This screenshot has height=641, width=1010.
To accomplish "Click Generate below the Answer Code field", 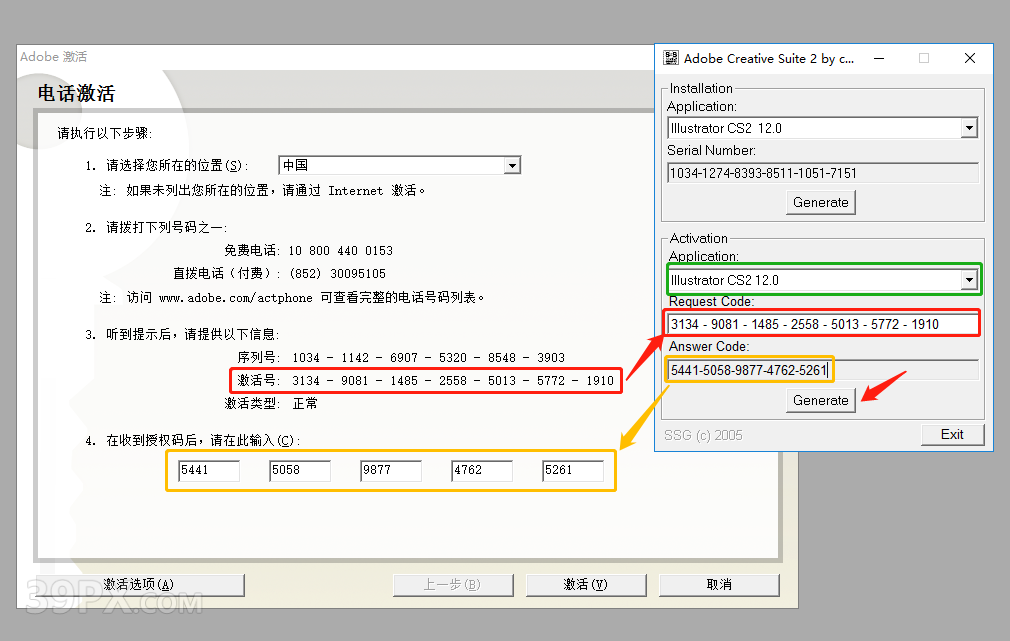I will coord(820,400).
